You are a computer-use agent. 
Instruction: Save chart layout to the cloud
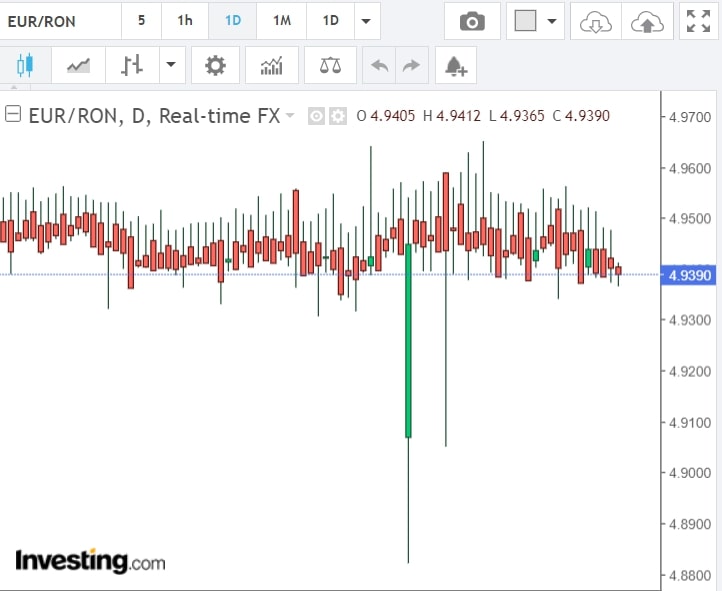click(x=647, y=21)
